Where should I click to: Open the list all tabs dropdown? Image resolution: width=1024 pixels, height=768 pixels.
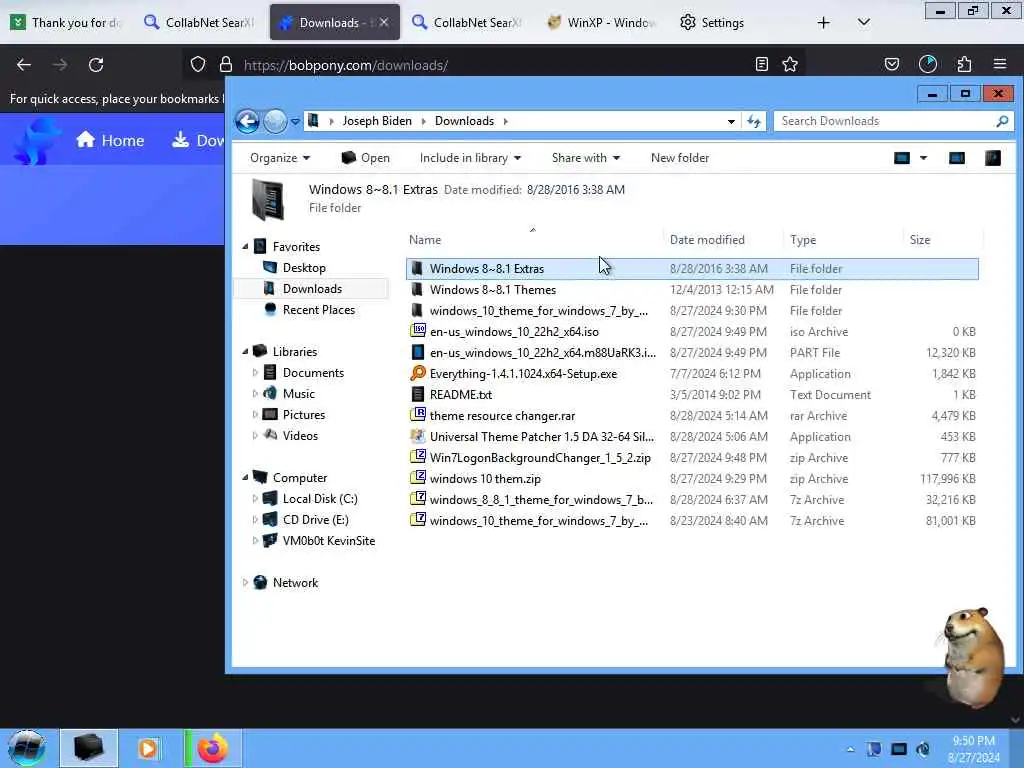click(863, 22)
